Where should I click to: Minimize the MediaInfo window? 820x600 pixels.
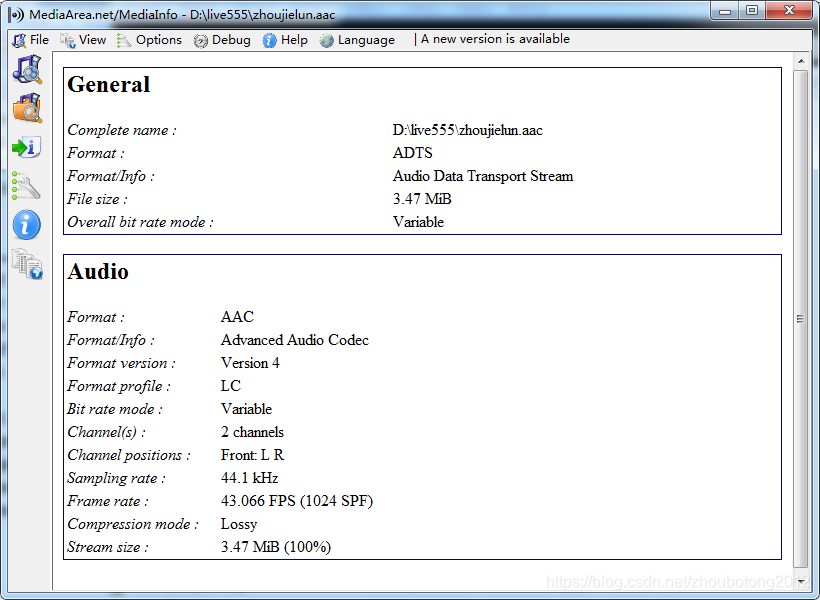725,11
